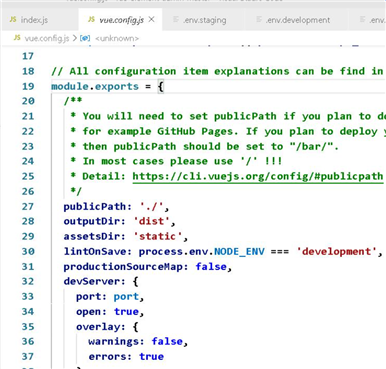Click the 'development' string on line 30
The height and width of the screenshot is (369, 386).
pyautogui.click(x=336, y=251)
